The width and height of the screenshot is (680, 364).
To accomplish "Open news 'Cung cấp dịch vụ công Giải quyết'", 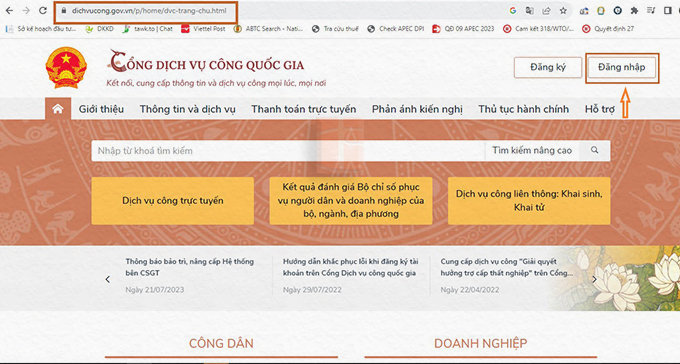I will [507, 267].
